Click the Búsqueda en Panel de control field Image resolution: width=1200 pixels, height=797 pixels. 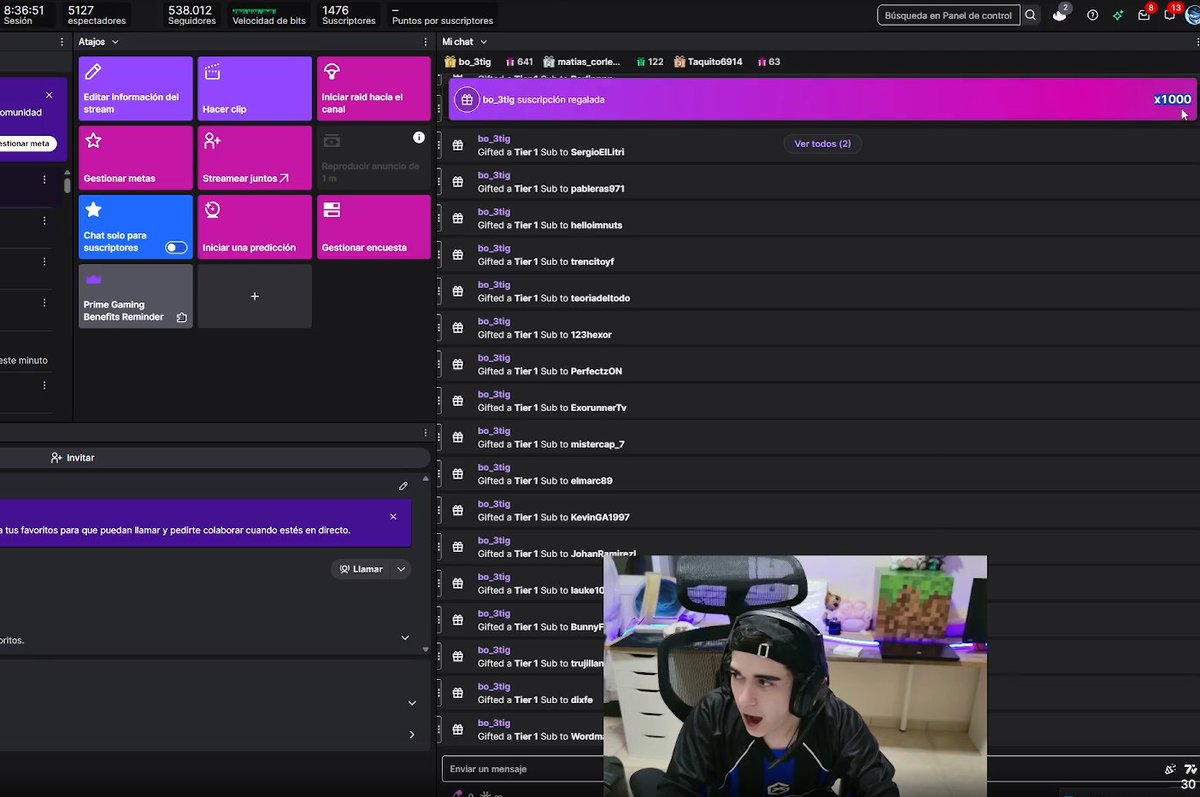[949, 15]
